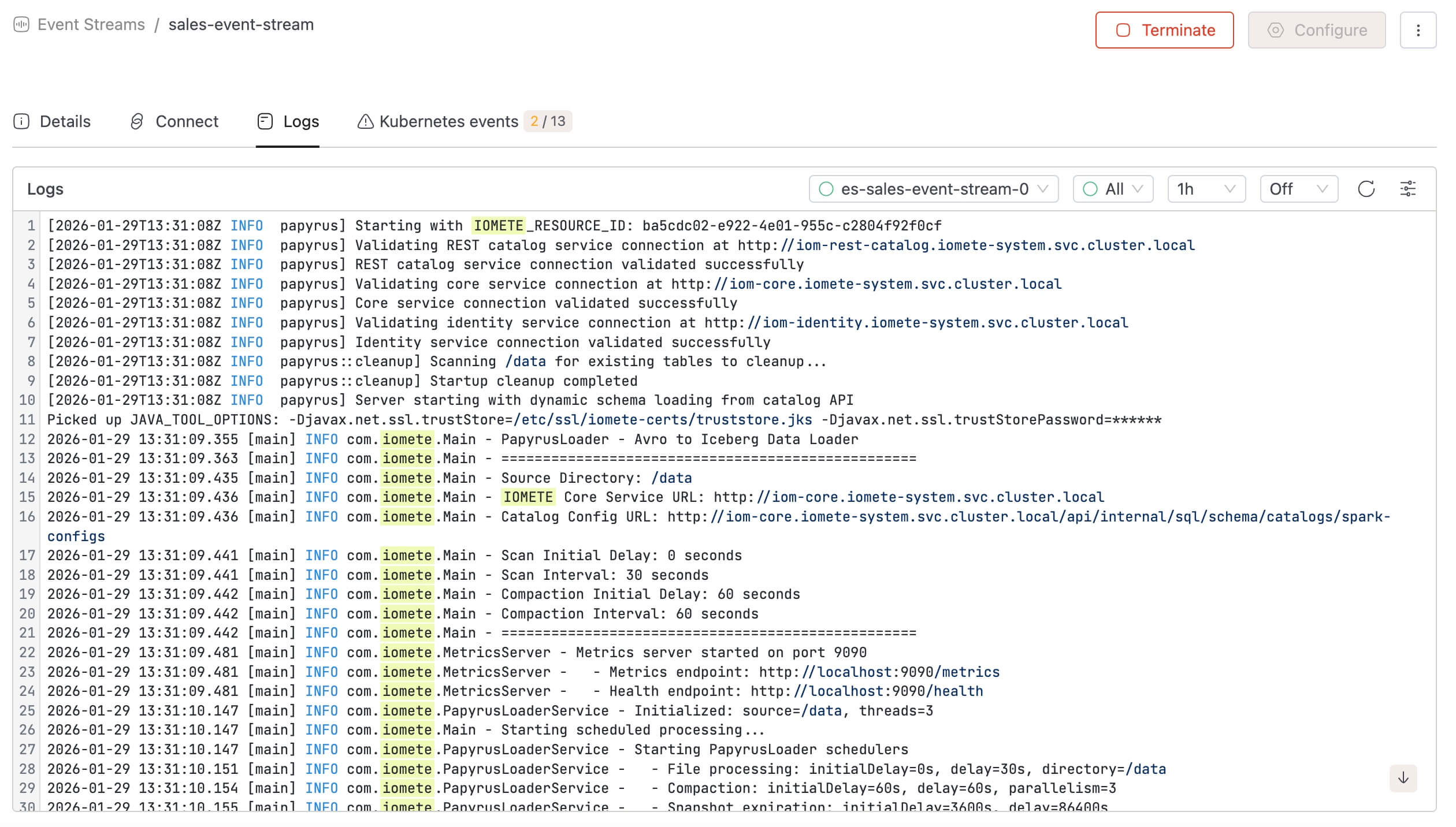Click the Configure button

coord(1316,30)
